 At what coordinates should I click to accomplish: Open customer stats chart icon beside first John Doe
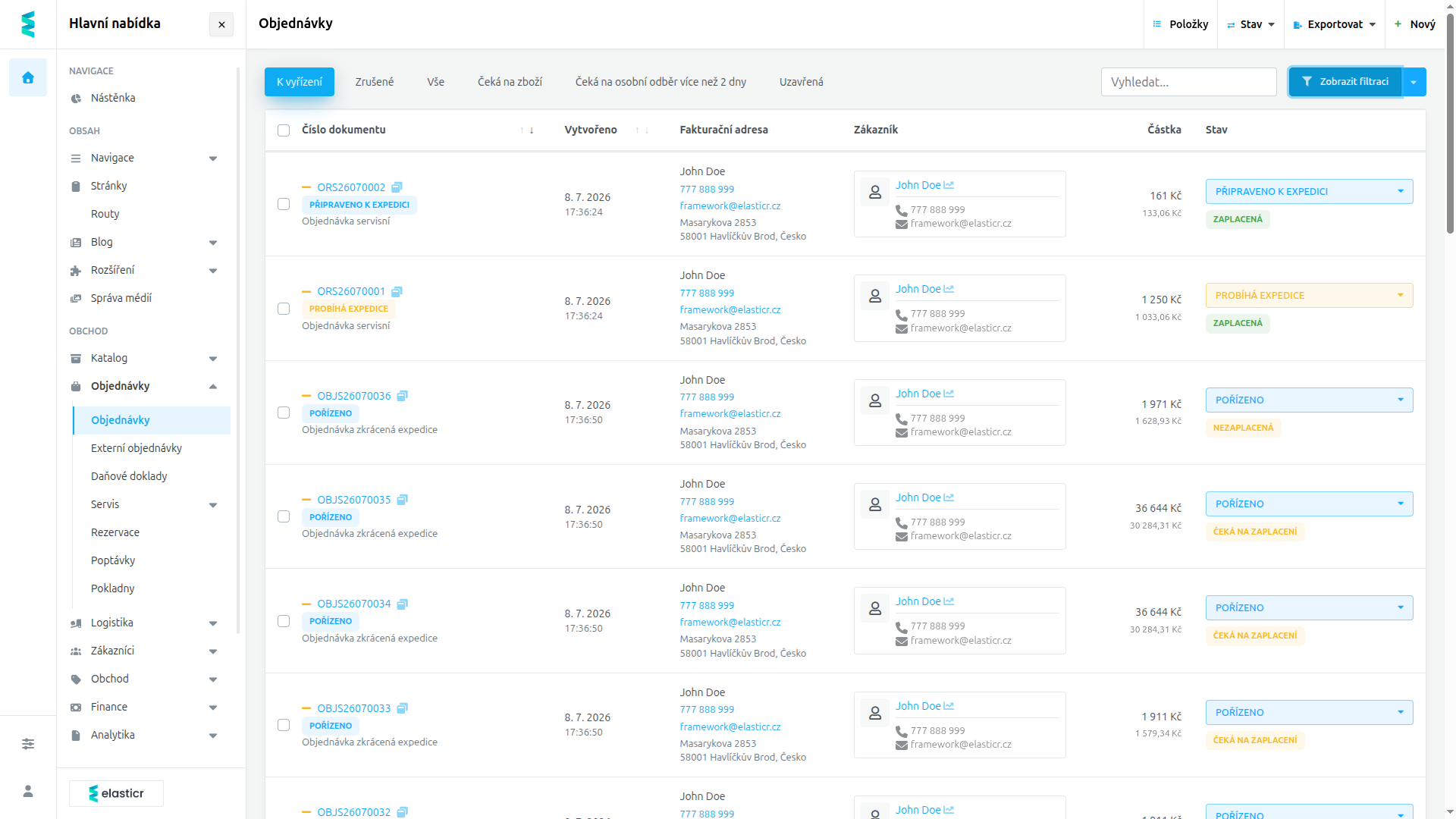click(x=949, y=185)
